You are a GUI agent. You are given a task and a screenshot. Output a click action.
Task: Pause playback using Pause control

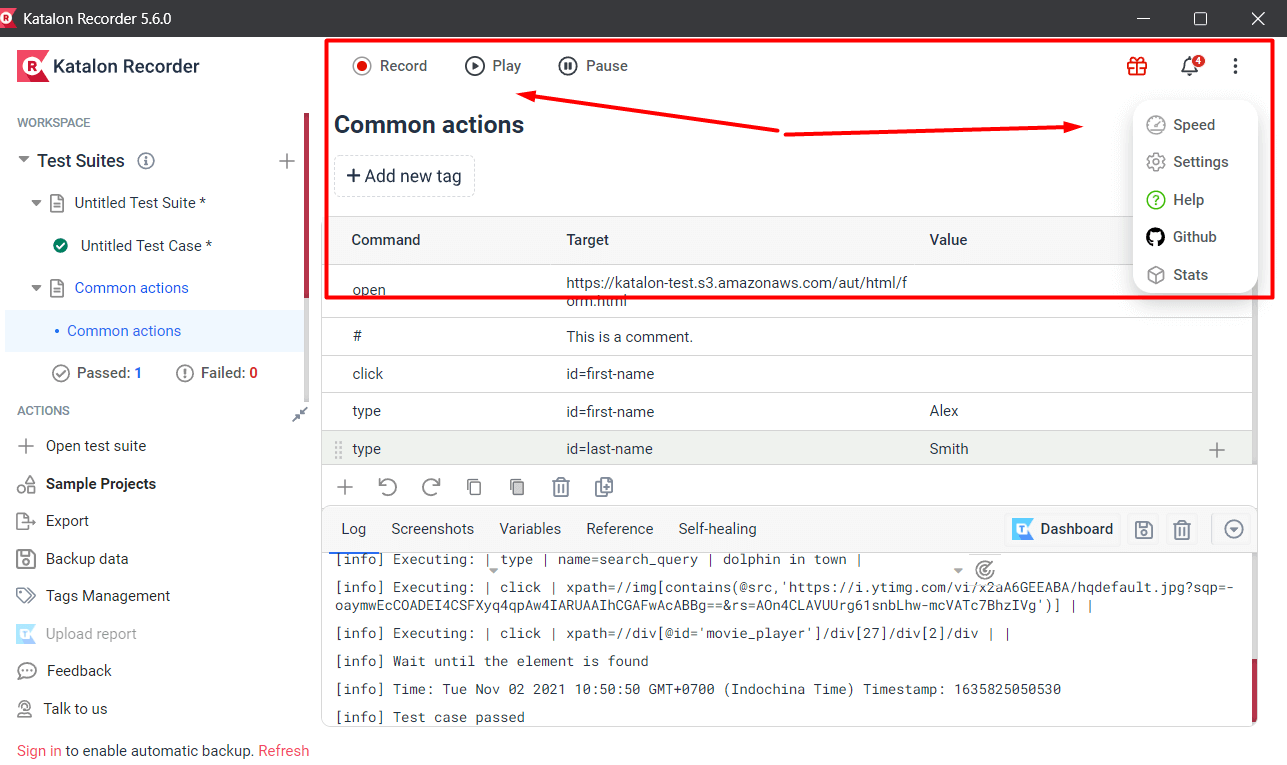(592, 65)
